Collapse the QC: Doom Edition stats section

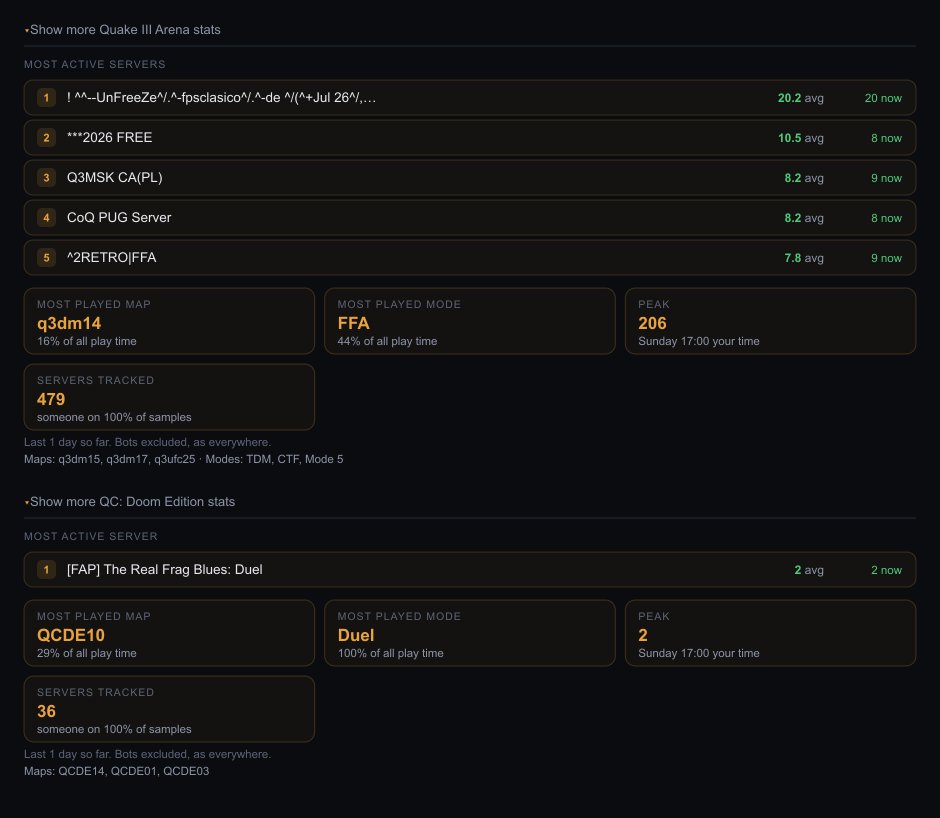tap(129, 501)
